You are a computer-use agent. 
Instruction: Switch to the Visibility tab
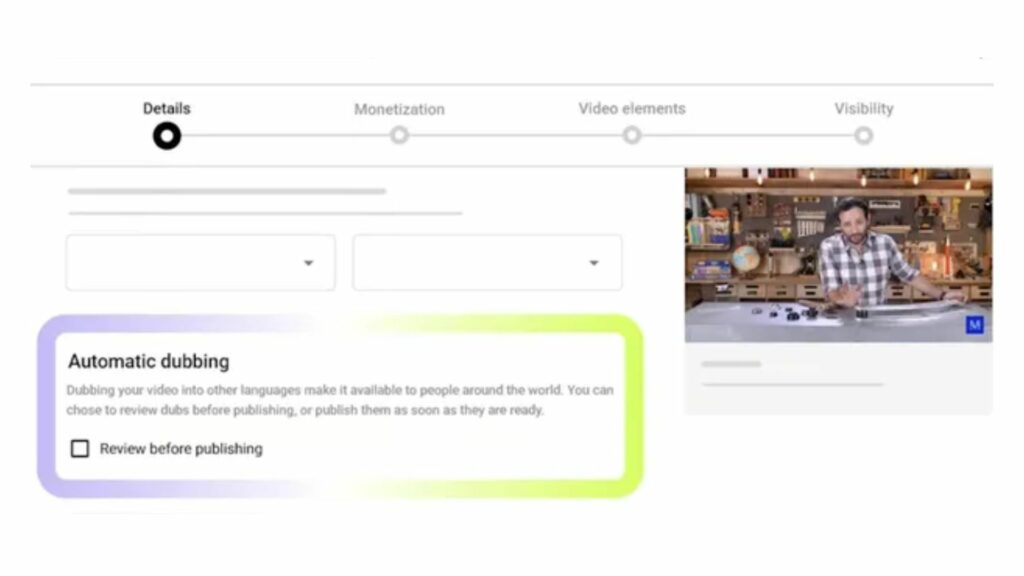click(863, 110)
